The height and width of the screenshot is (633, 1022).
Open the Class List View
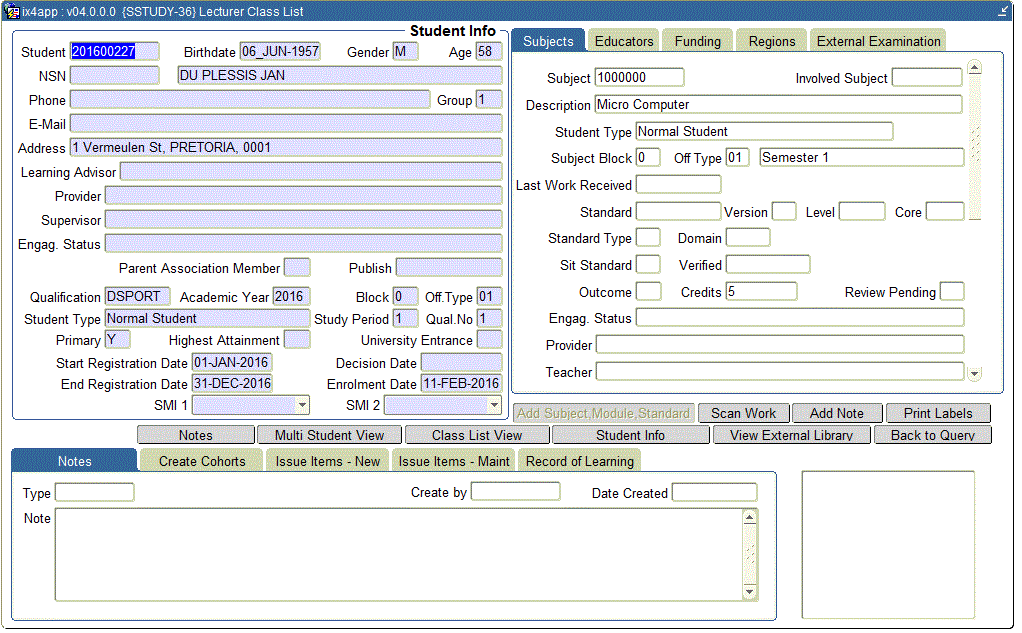pos(476,435)
